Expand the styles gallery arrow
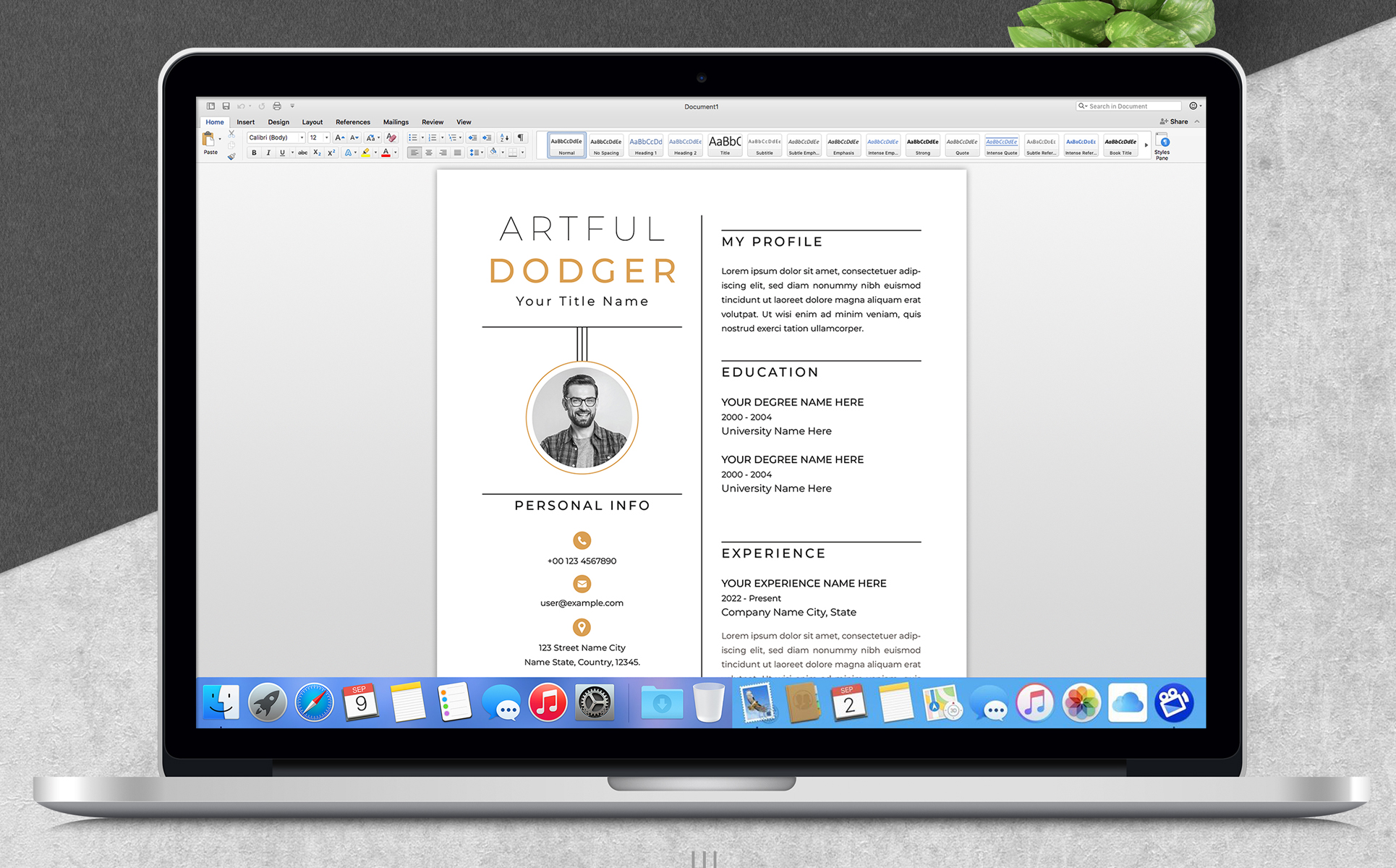 pyautogui.click(x=1146, y=145)
